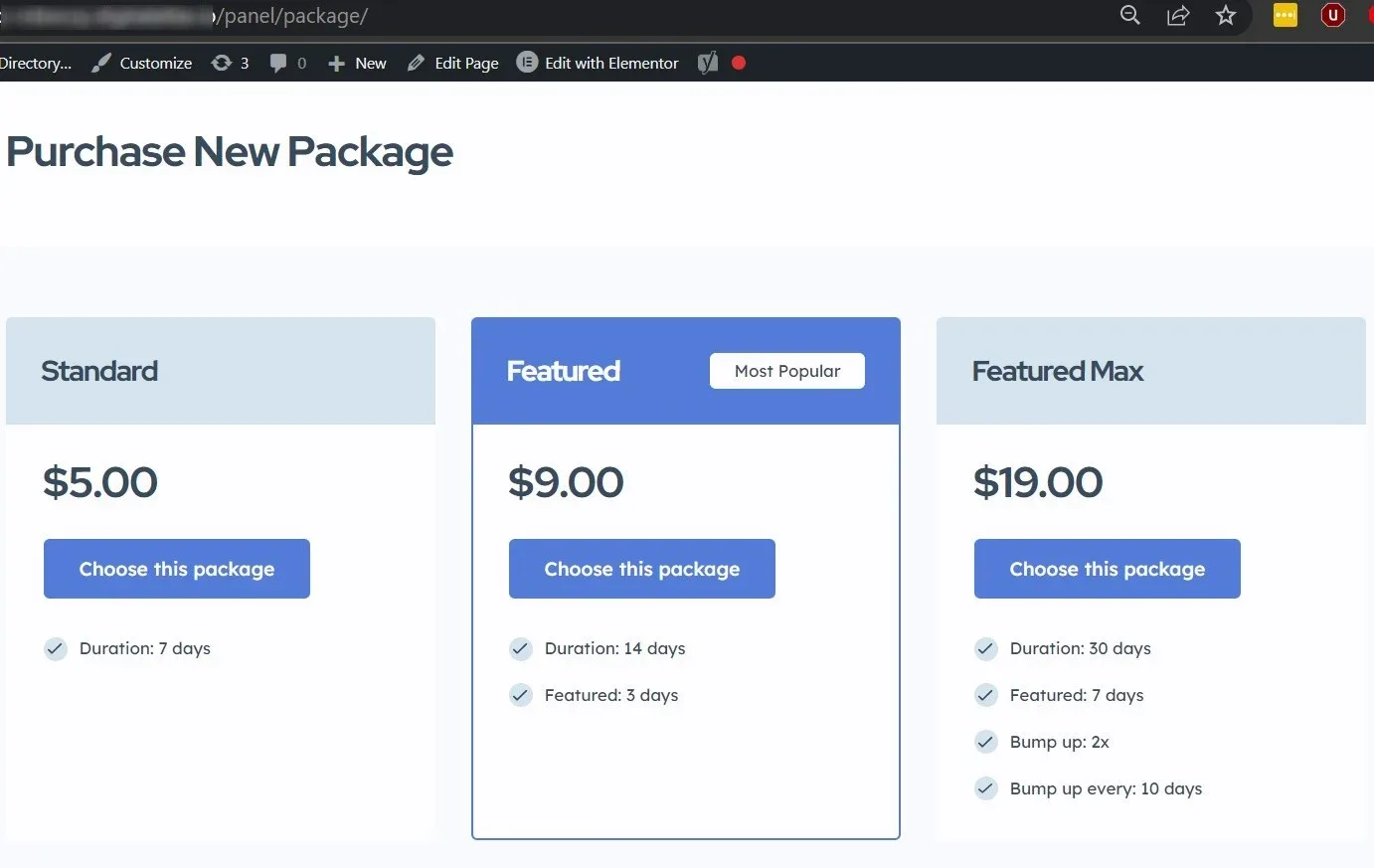
Task: Open the Directory site menu
Action: [x=36, y=63]
